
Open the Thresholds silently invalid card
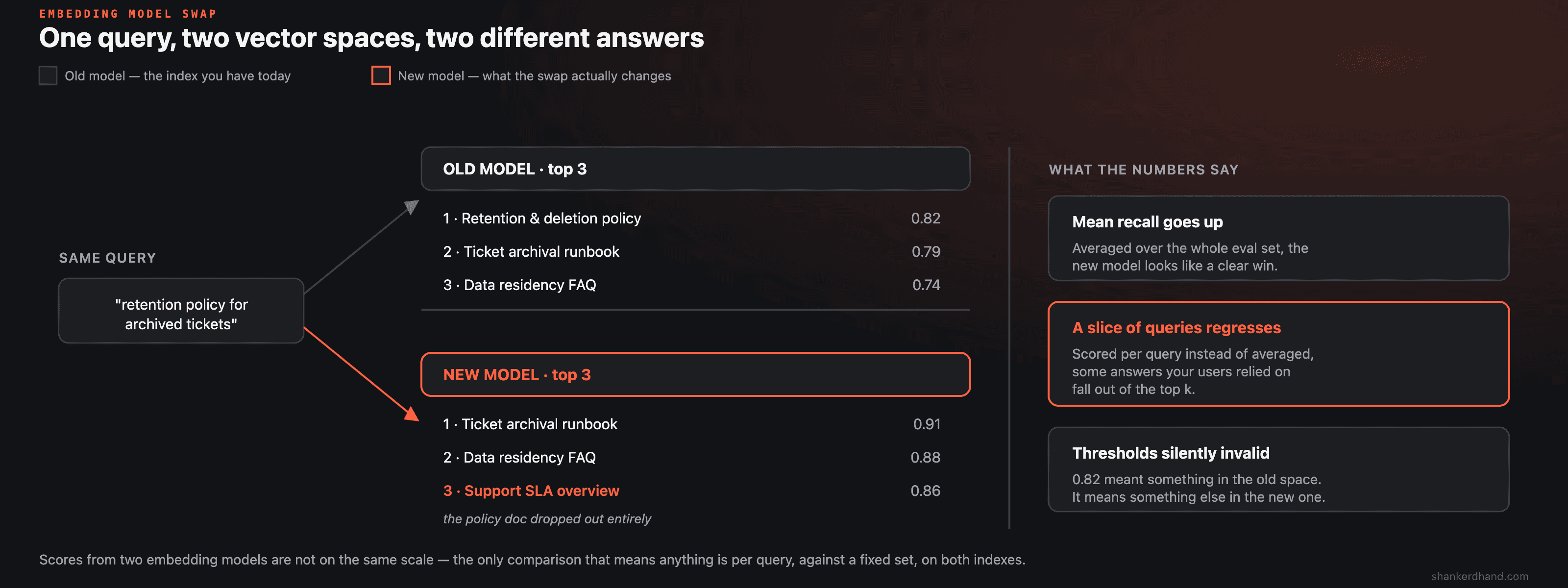tap(1278, 469)
